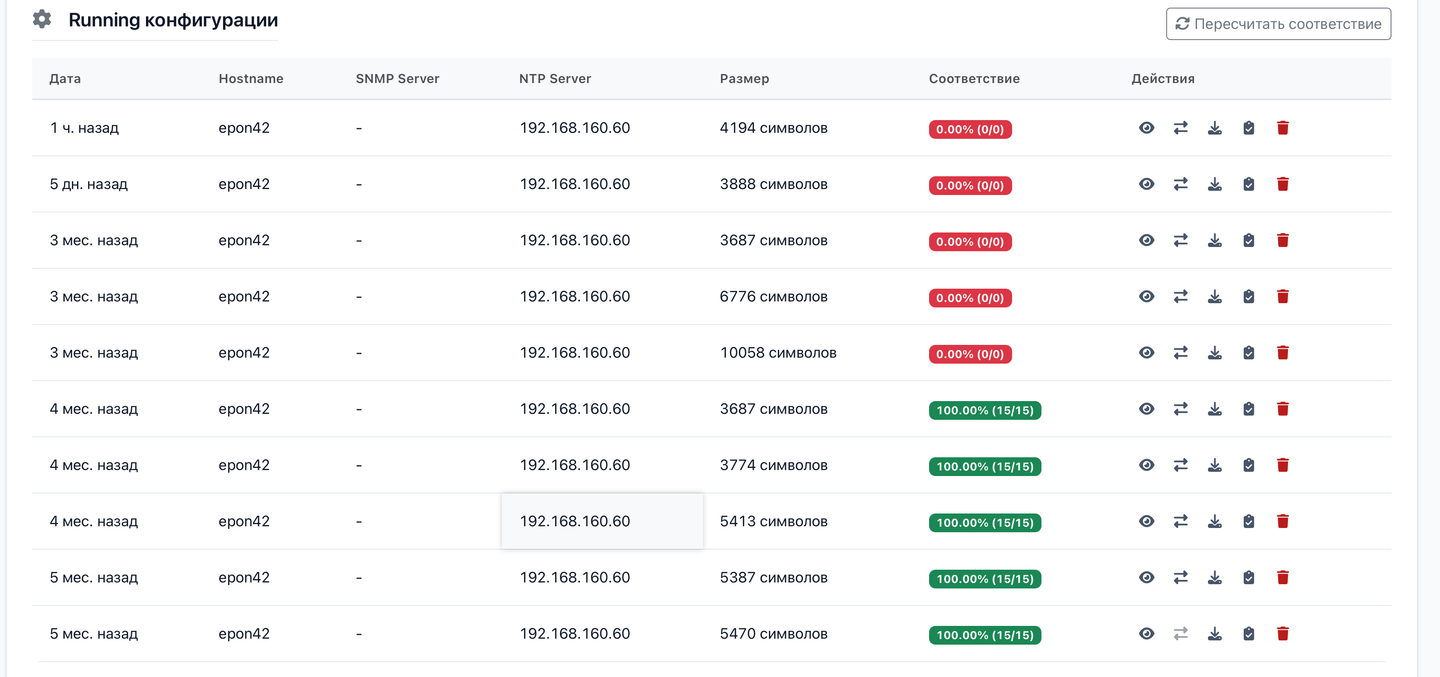Download the 4 мес. назад 3687 символов config
This screenshot has height=677, width=1440.
(1215, 408)
